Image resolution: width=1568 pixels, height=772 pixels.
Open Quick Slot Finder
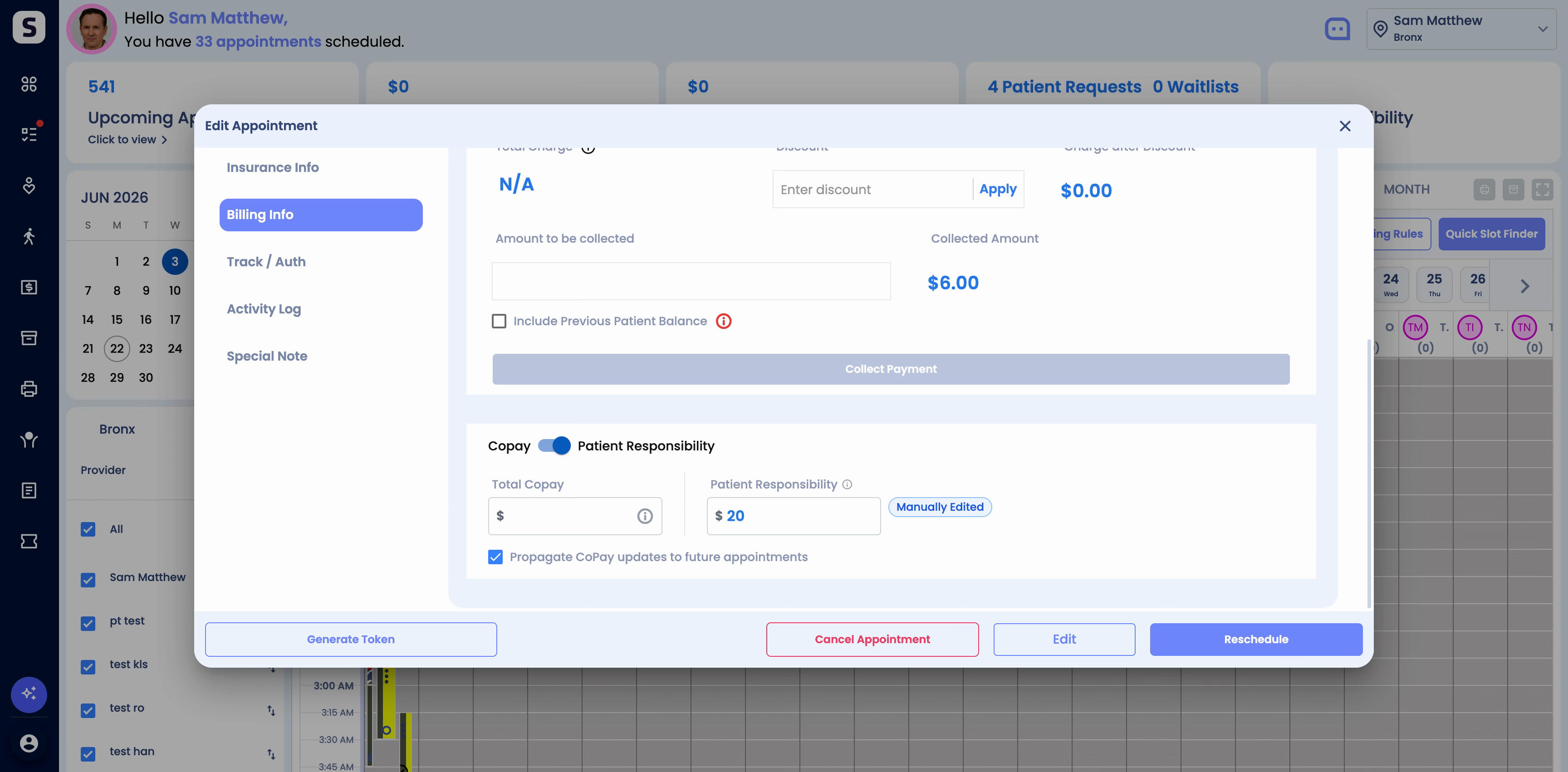pos(1491,234)
